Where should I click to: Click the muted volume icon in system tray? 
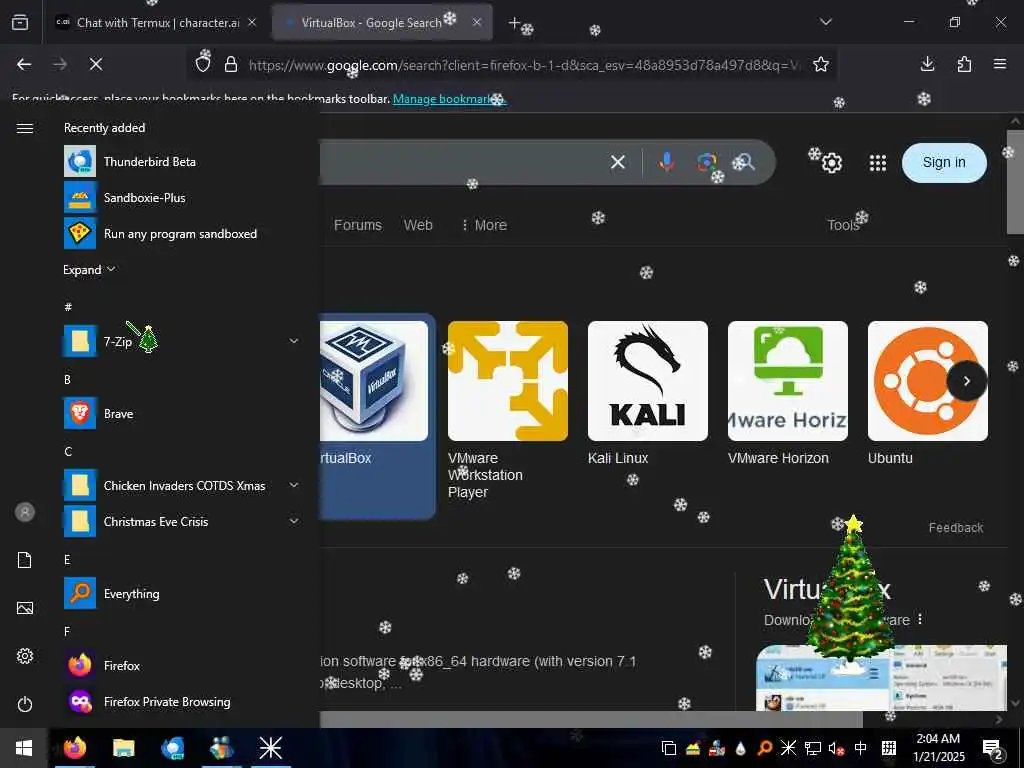click(x=835, y=748)
